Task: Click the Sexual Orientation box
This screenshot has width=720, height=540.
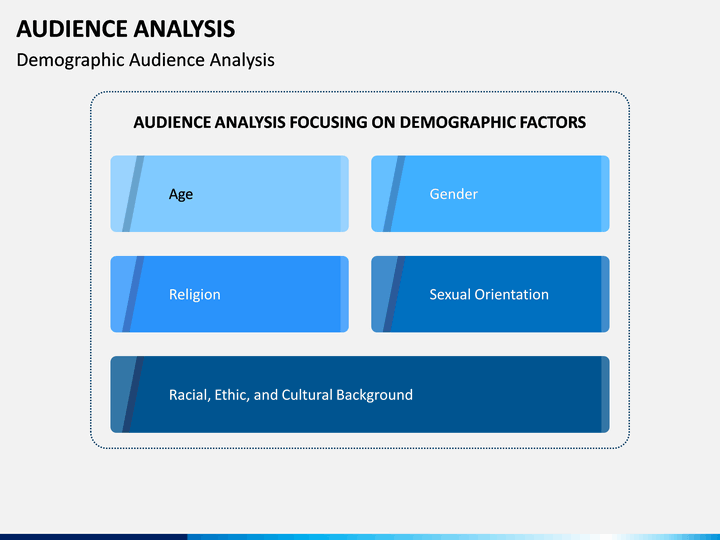Action: [x=490, y=294]
